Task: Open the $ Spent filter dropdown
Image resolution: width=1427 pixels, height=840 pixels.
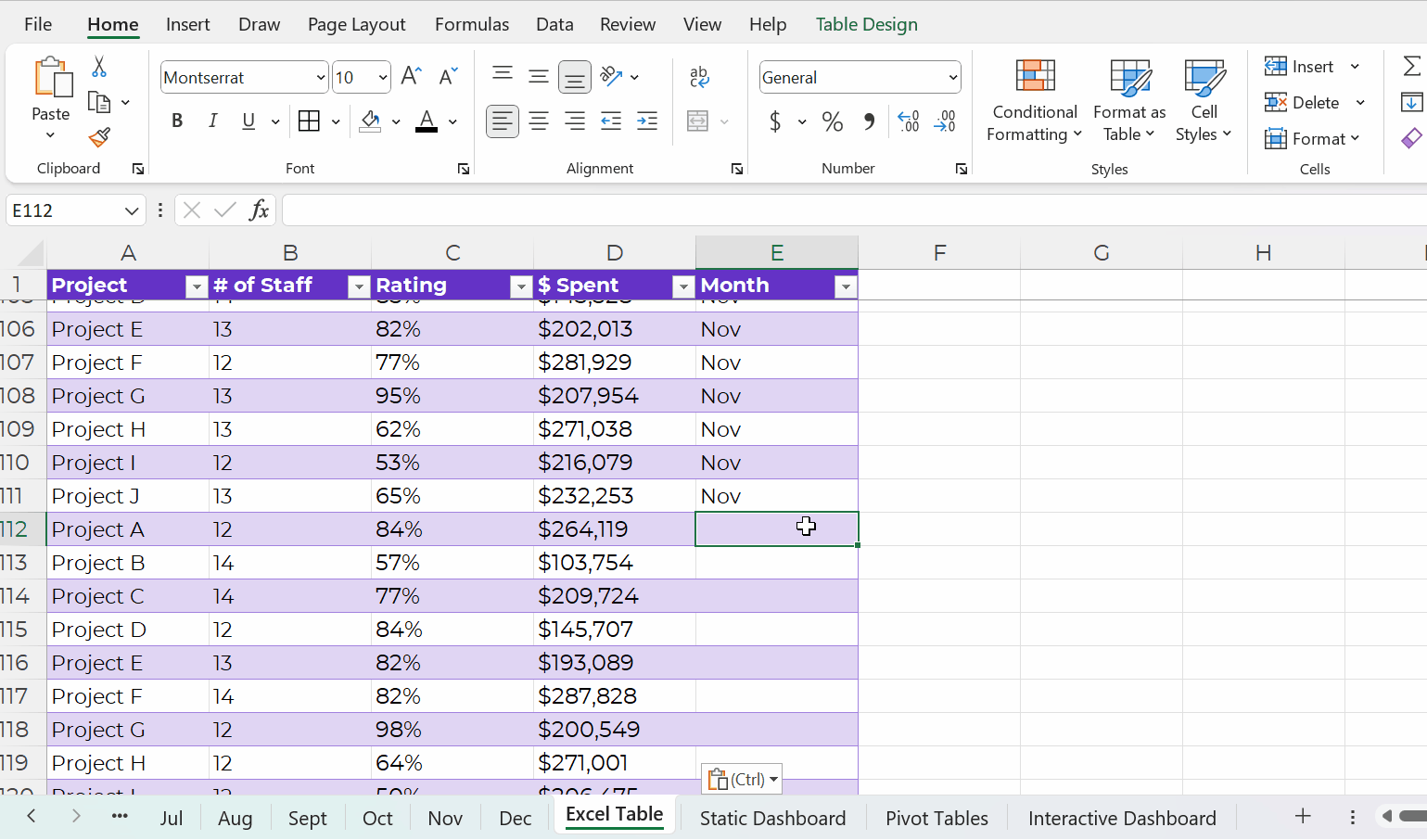Action: pyautogui.click(x=682, y=286)
